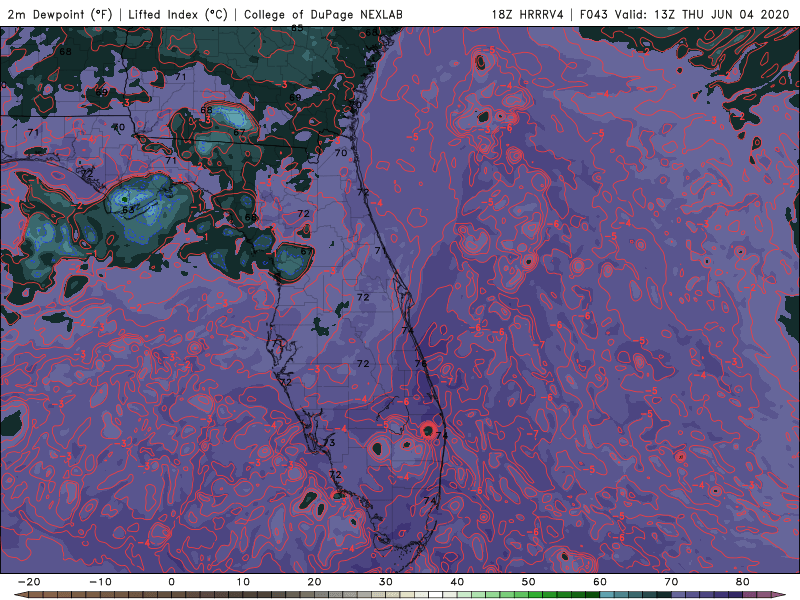Screen dimensions: 800x600
Task: Click the "College of DuPage NEXLAB" label
Action: point(323,14)
